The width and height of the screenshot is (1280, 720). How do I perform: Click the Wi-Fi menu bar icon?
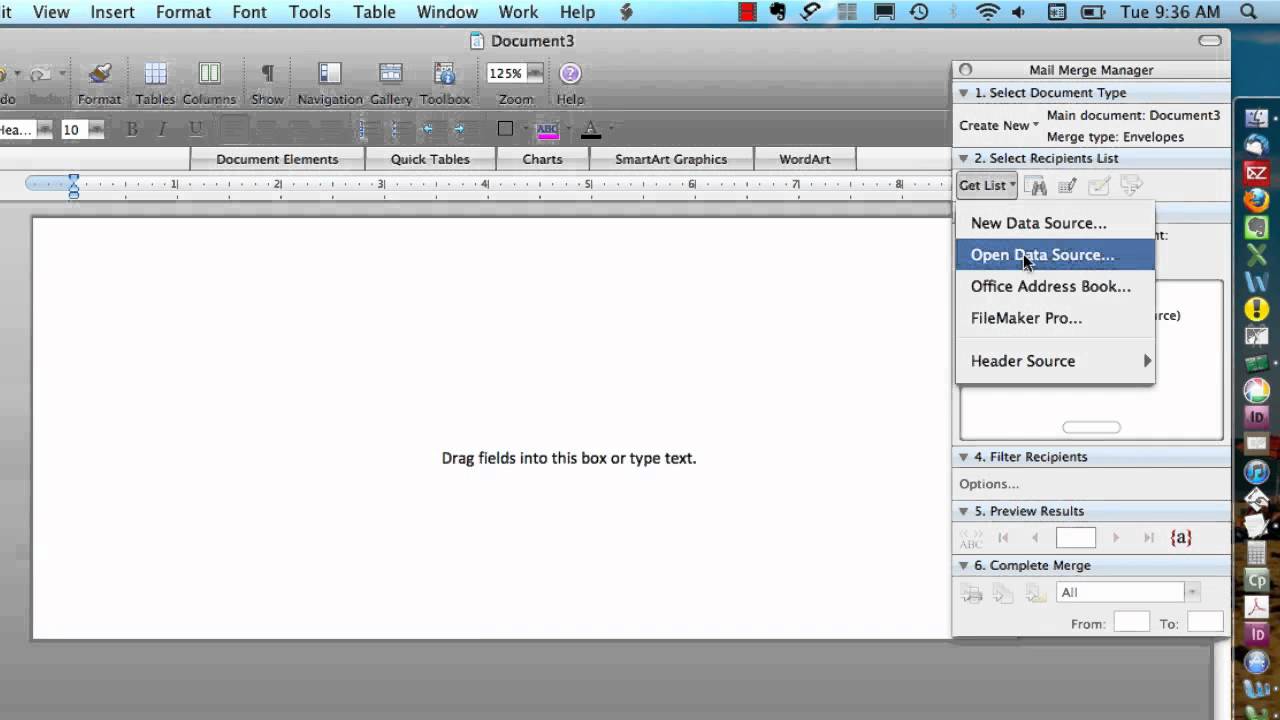(988, 12)
